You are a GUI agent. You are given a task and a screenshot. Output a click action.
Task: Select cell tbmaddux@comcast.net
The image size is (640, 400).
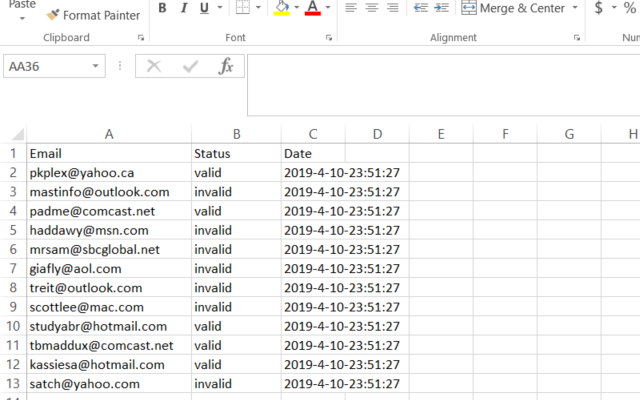coord(109,345)
